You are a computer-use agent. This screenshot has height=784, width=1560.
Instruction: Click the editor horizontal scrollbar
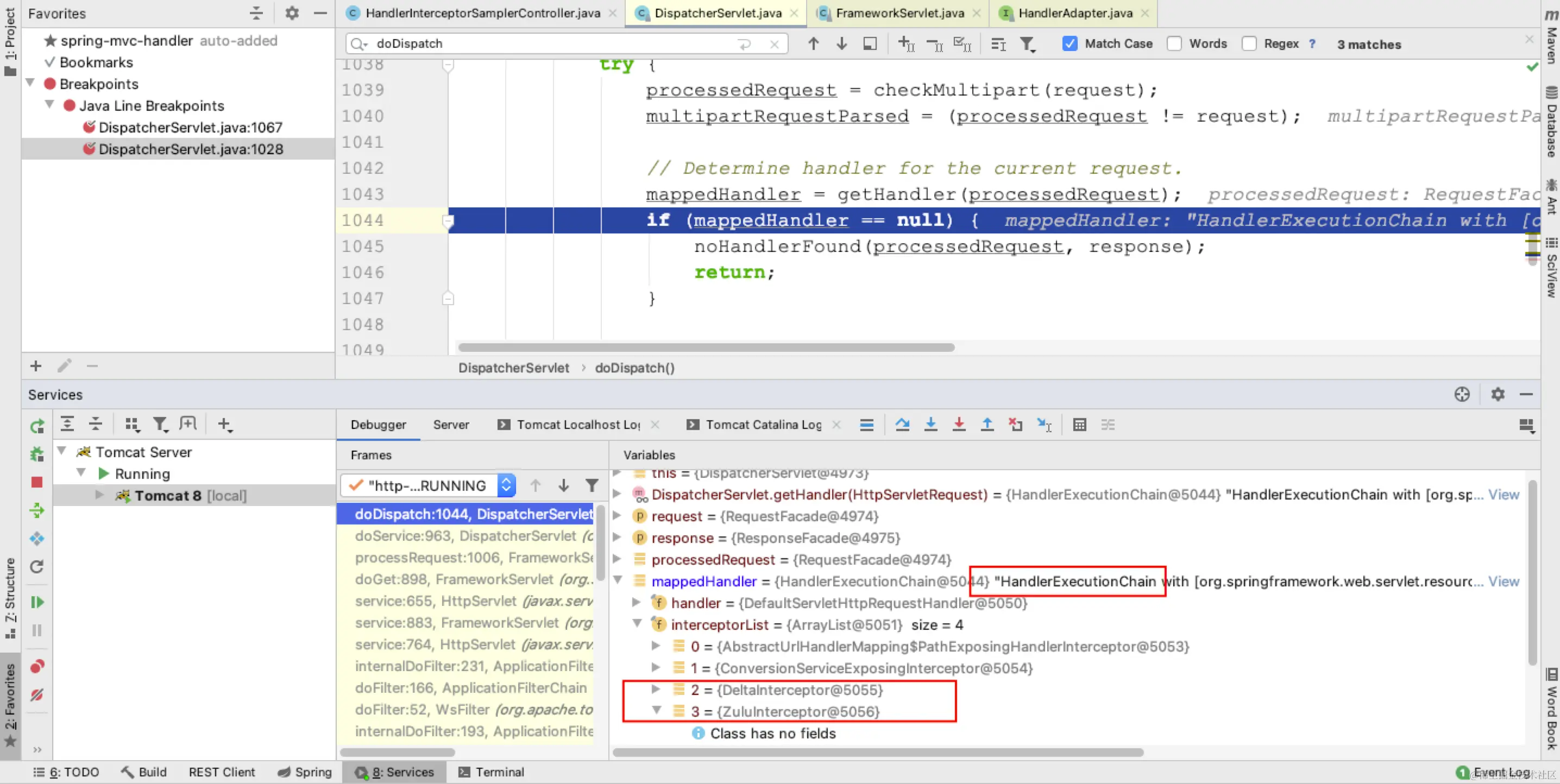point(706,347)
